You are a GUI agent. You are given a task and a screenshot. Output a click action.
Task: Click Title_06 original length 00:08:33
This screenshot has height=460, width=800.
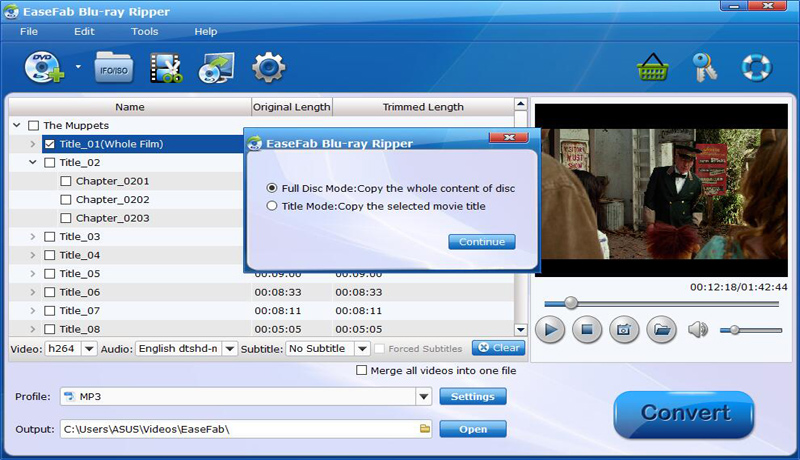[x=278, y=292]
